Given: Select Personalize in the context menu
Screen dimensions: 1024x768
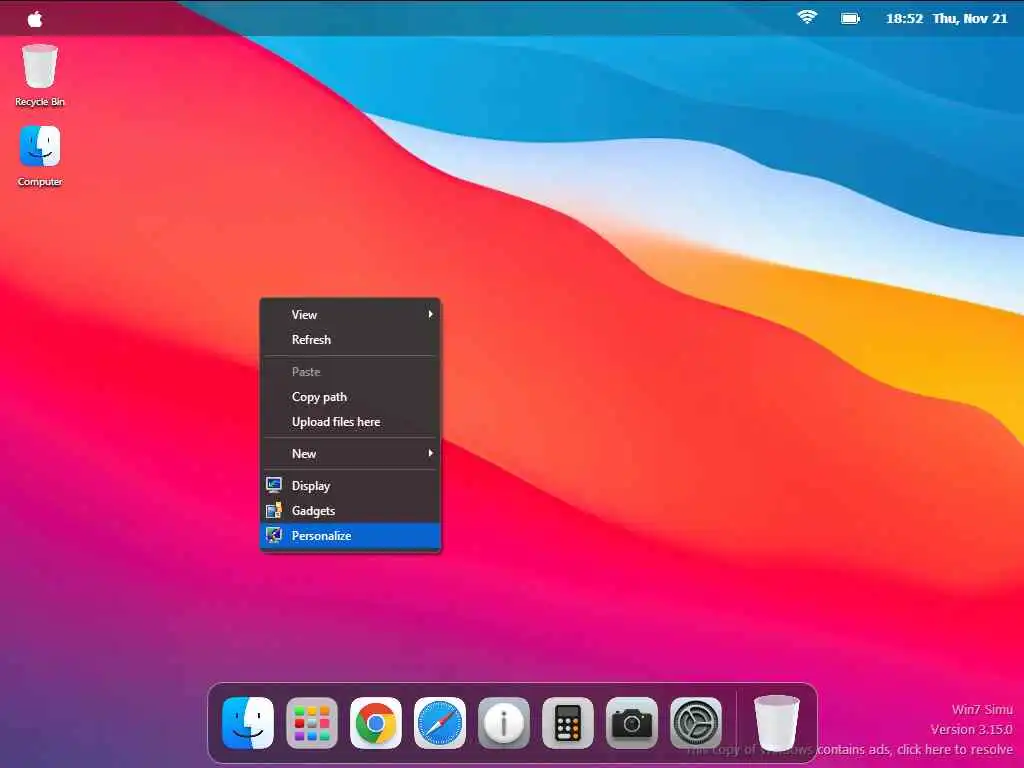Looking at the screenshot, I should tap(351, 536).
